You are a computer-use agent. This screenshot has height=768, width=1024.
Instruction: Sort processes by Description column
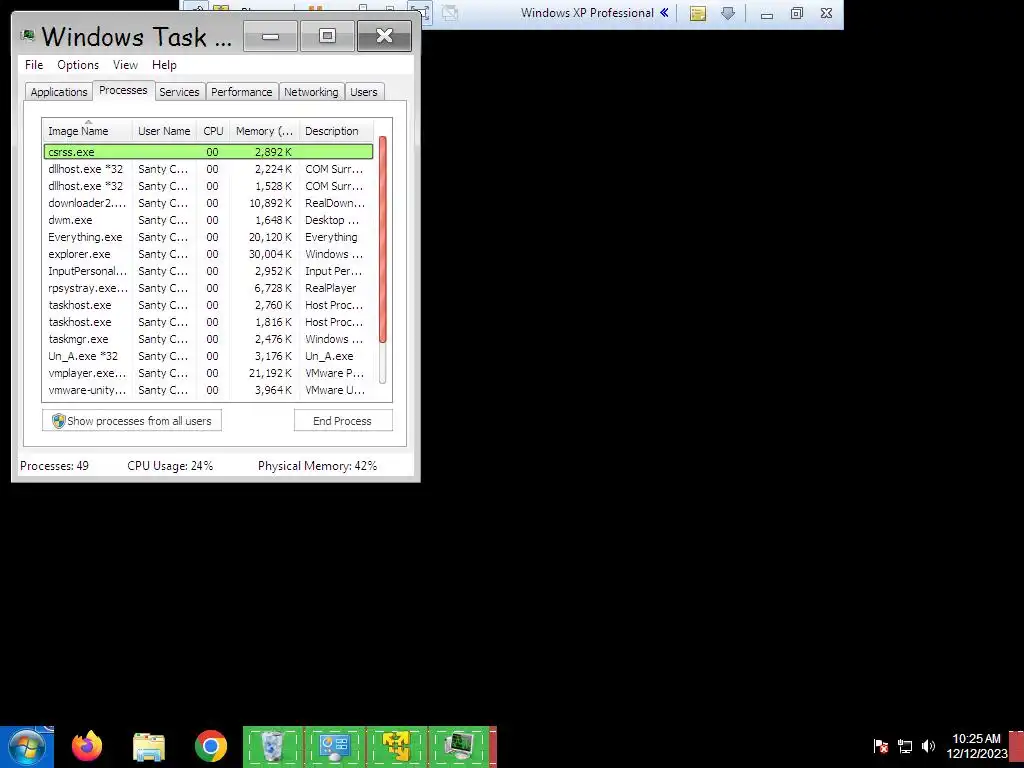(x=336, y=131)
